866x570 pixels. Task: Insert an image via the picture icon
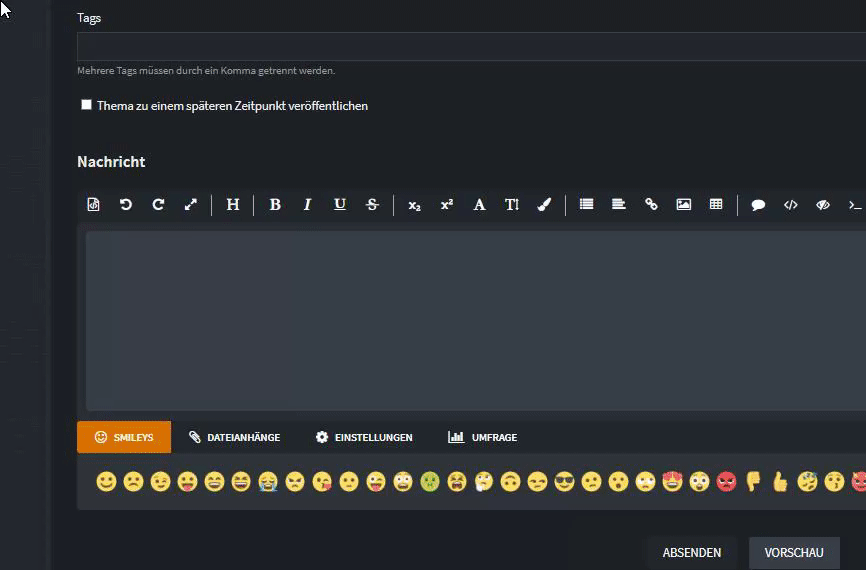pyautogui.click(x=684, y=204)
